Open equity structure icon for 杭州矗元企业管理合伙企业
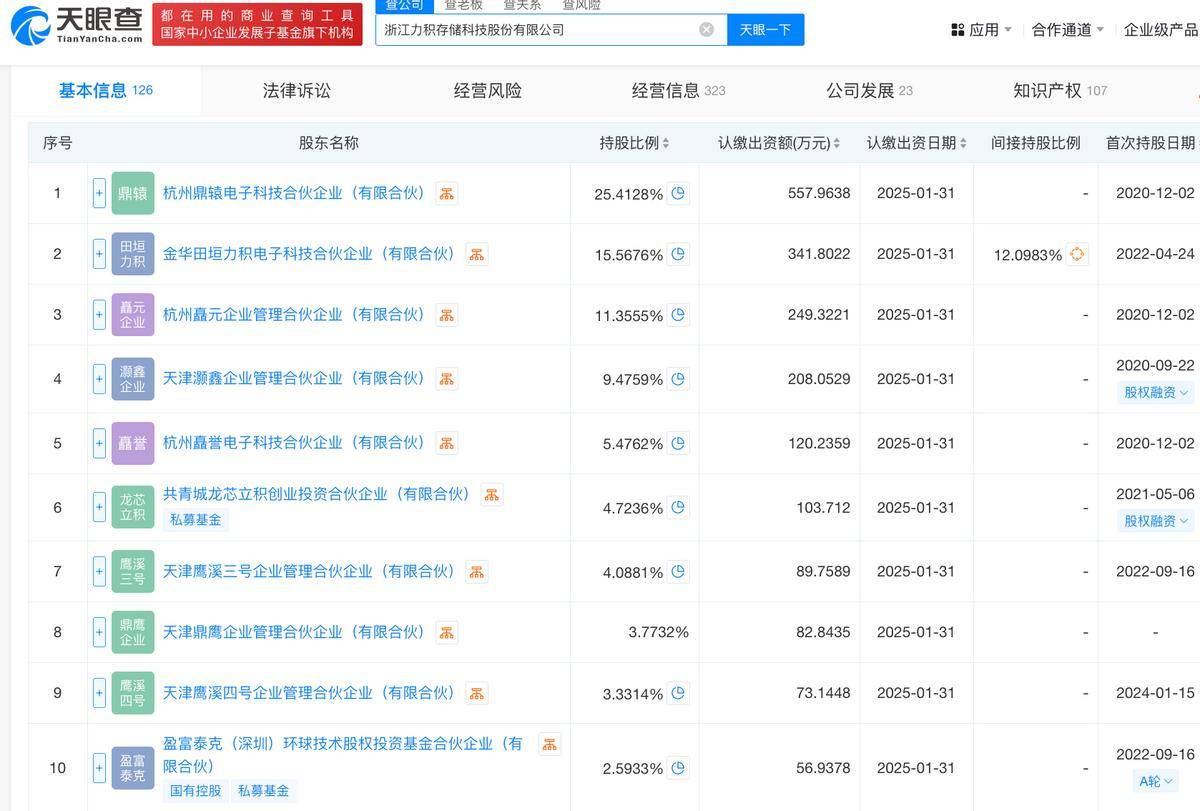1200x811 pixels. coord(447,315)
